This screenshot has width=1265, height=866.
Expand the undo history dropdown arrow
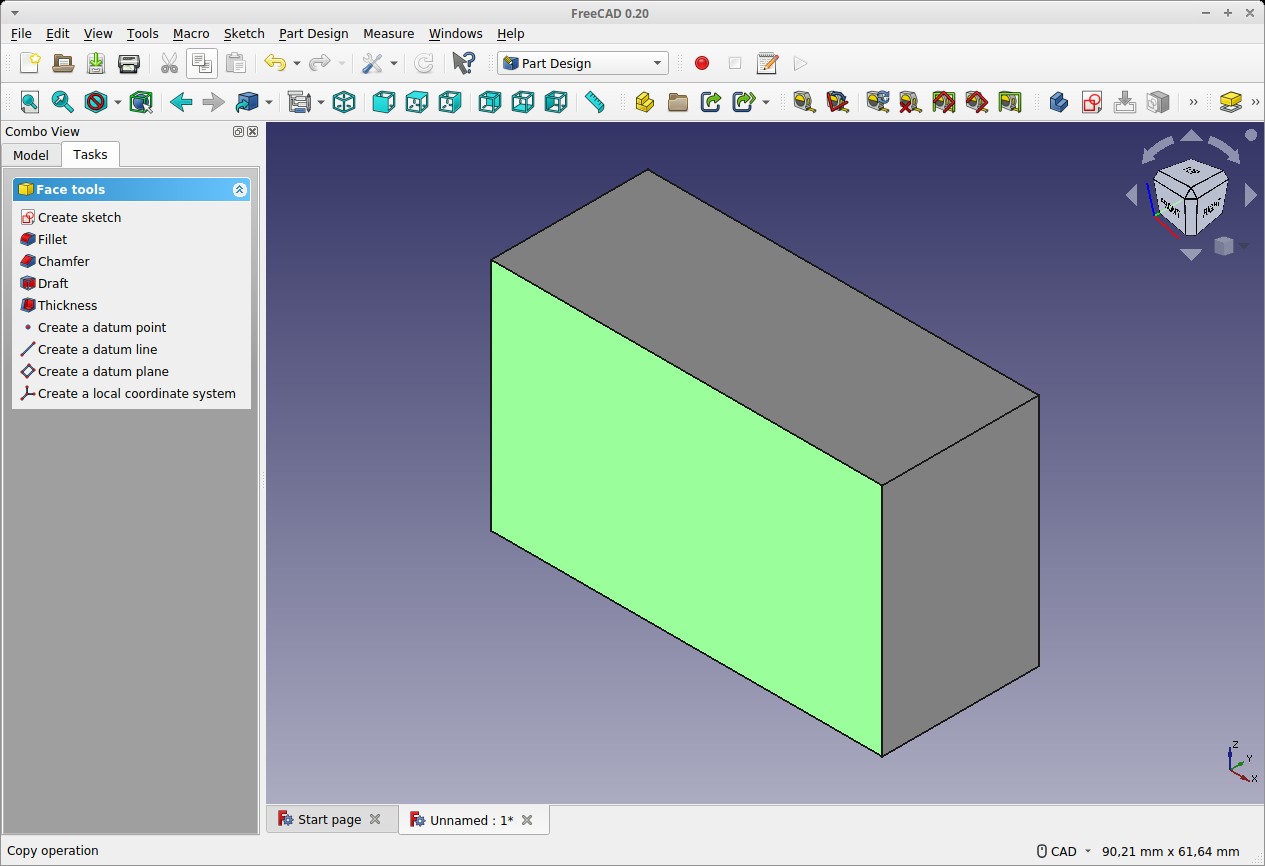296,63
